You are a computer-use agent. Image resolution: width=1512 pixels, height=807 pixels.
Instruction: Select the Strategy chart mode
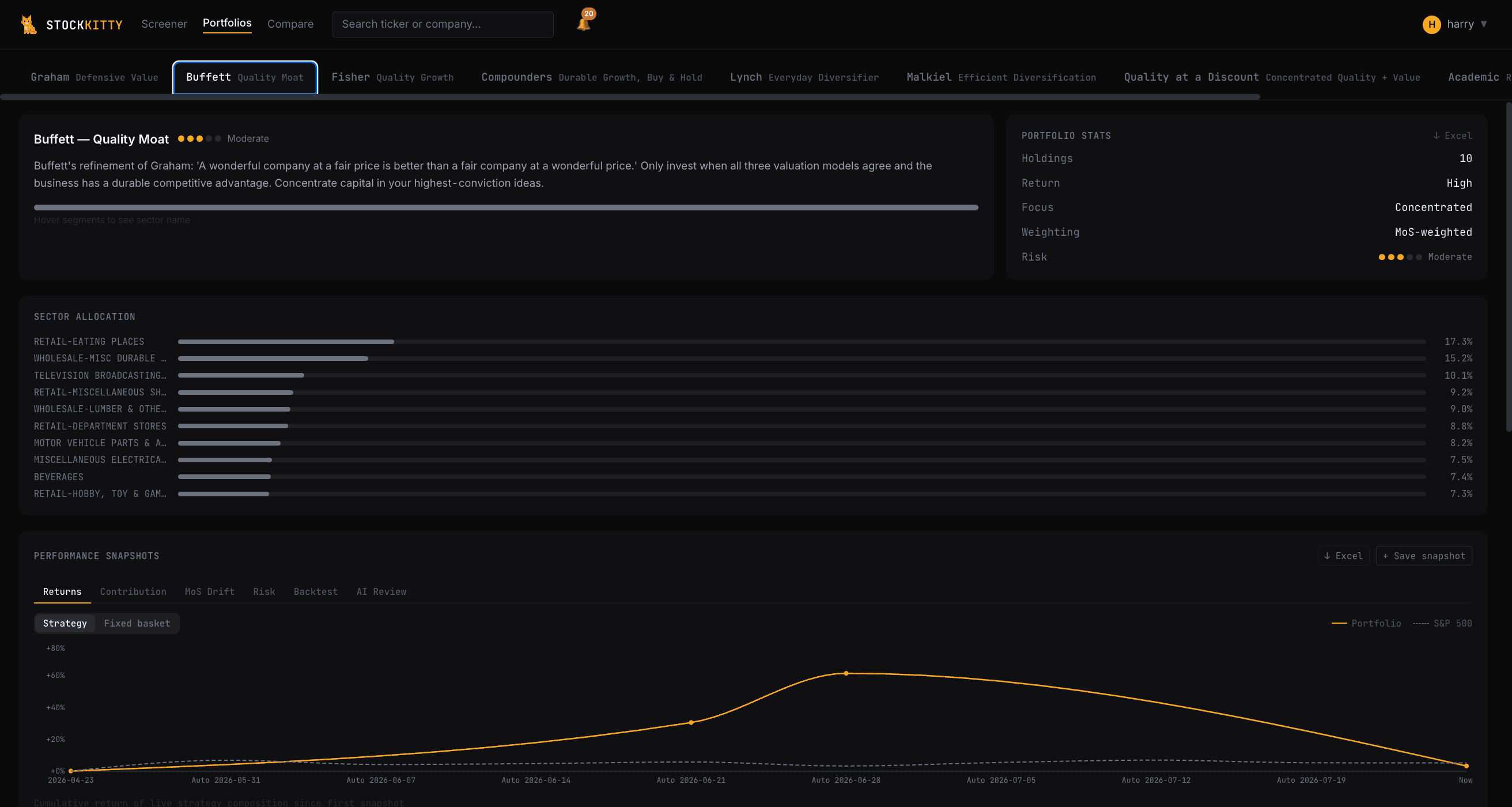(65, 623)
